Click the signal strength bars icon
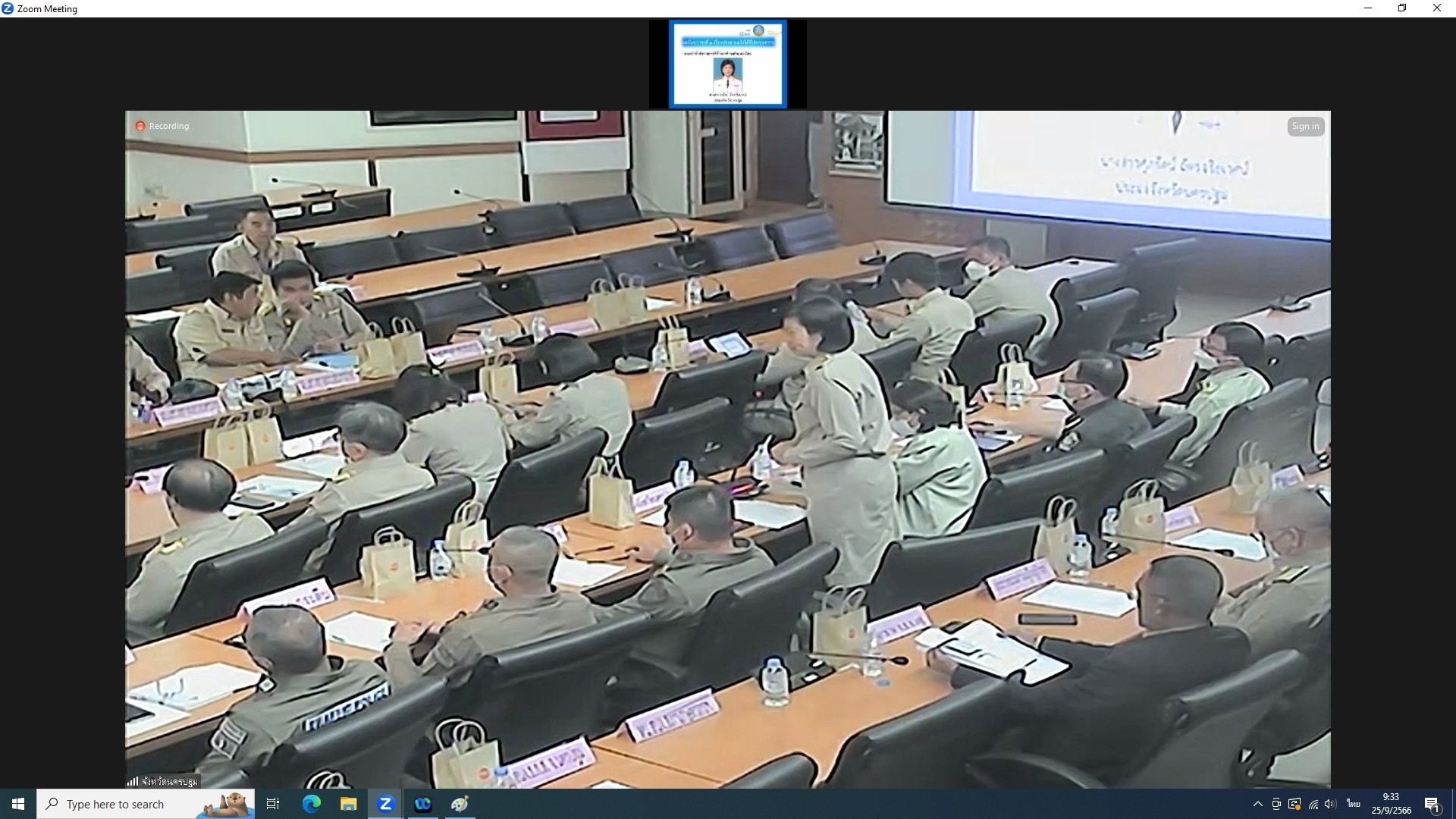The width and height of the screenshot is (1456, 819). click(x=133, y=781)
